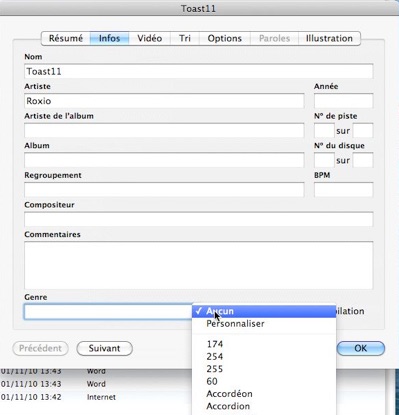Click the first N° du disque box

coord(324,160)
